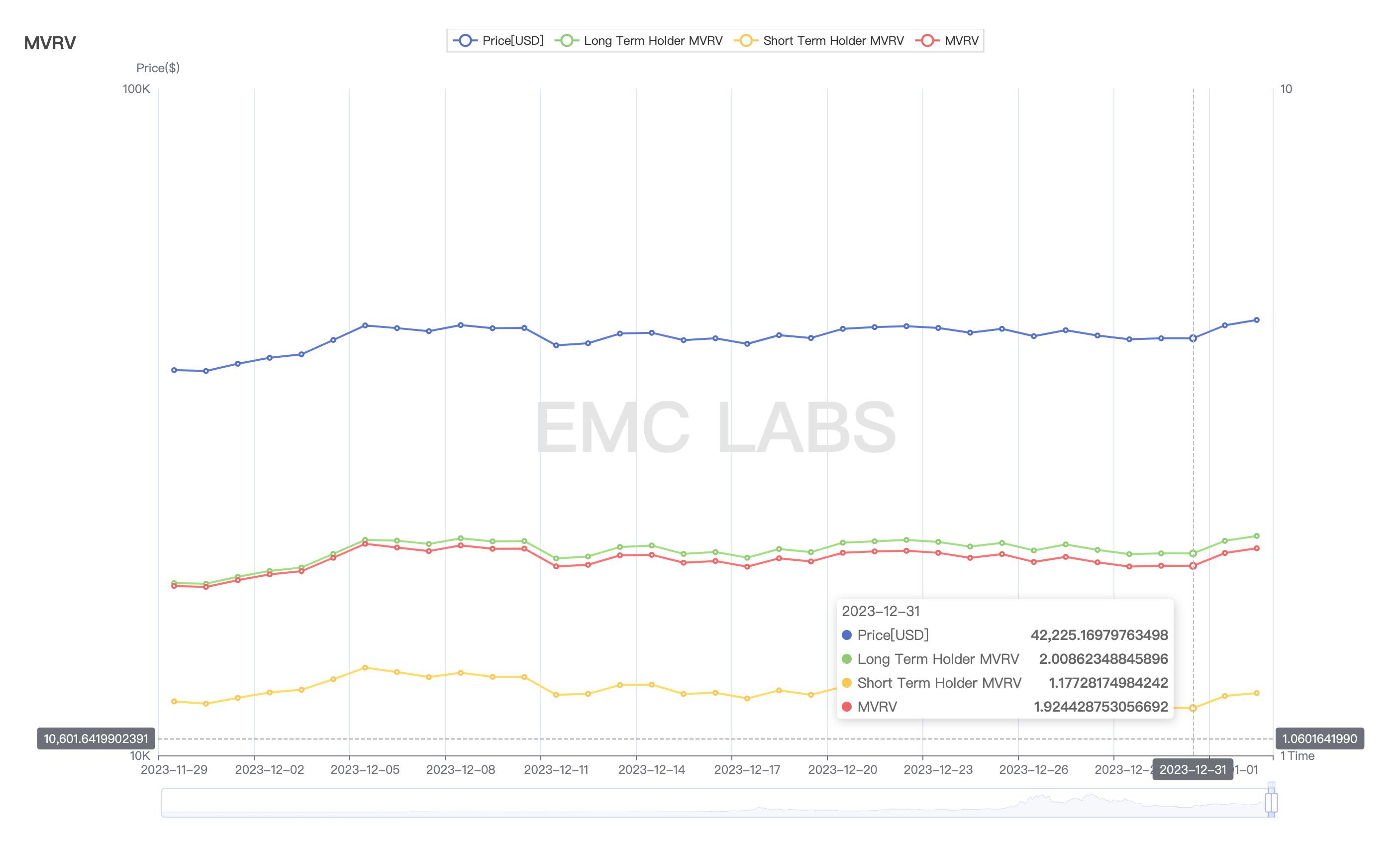
Task: Click the yellow Short Term Holder point on 2023-12-05
Action: click(365, 668)
